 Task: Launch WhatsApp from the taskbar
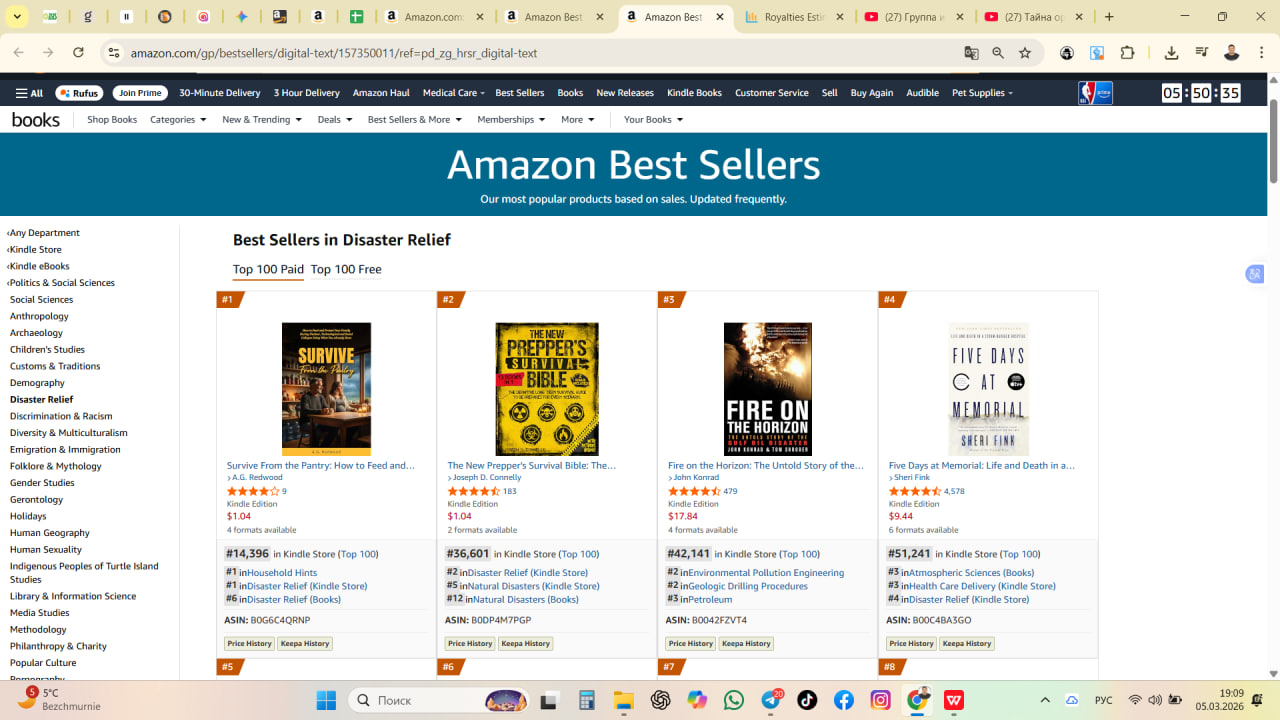tap(734, 700)
